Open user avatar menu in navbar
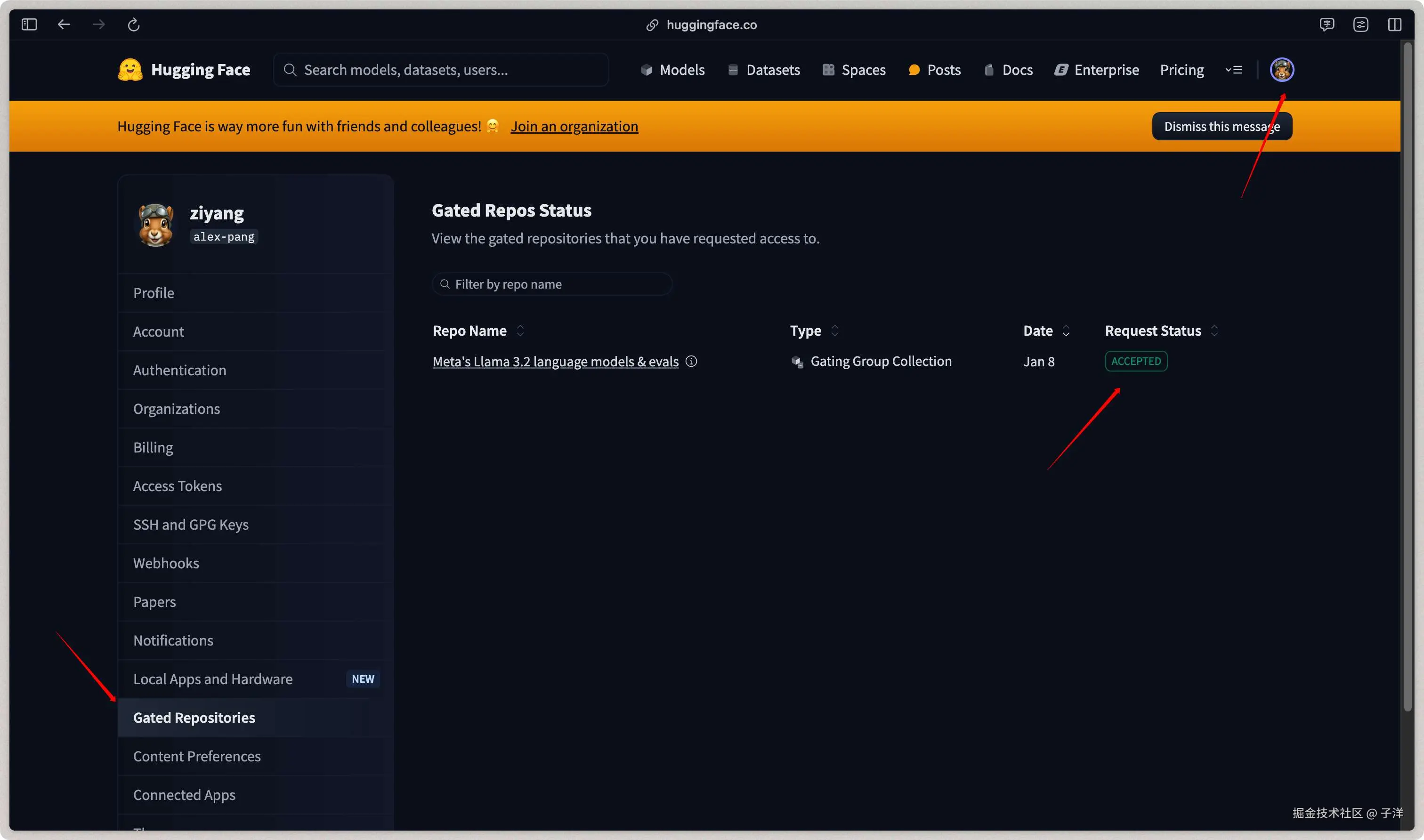The height and width of the screenshot is (840, 1424). point(1281,70)
